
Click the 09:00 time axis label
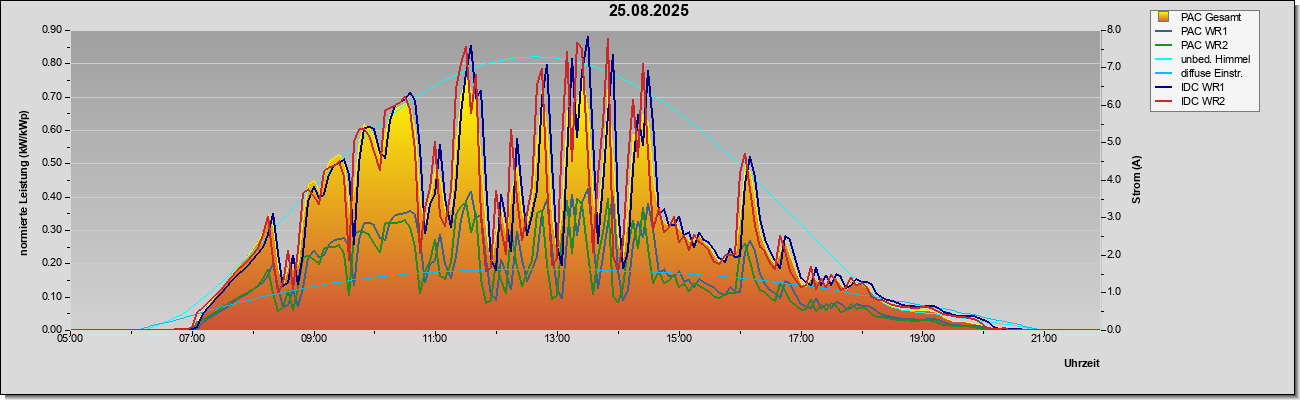tap(313, 338)
